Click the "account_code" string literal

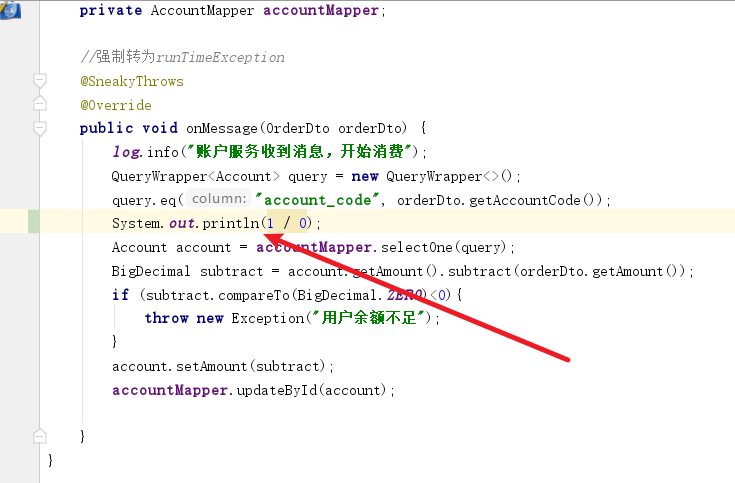(317, 199)
